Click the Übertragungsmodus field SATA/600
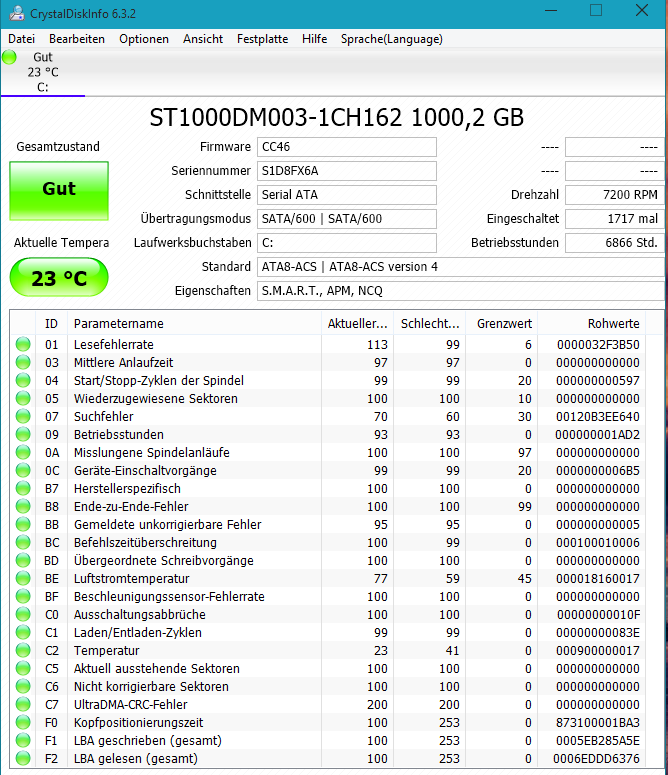Viewport: 668px width, 775px height. (x=347, y=219)
